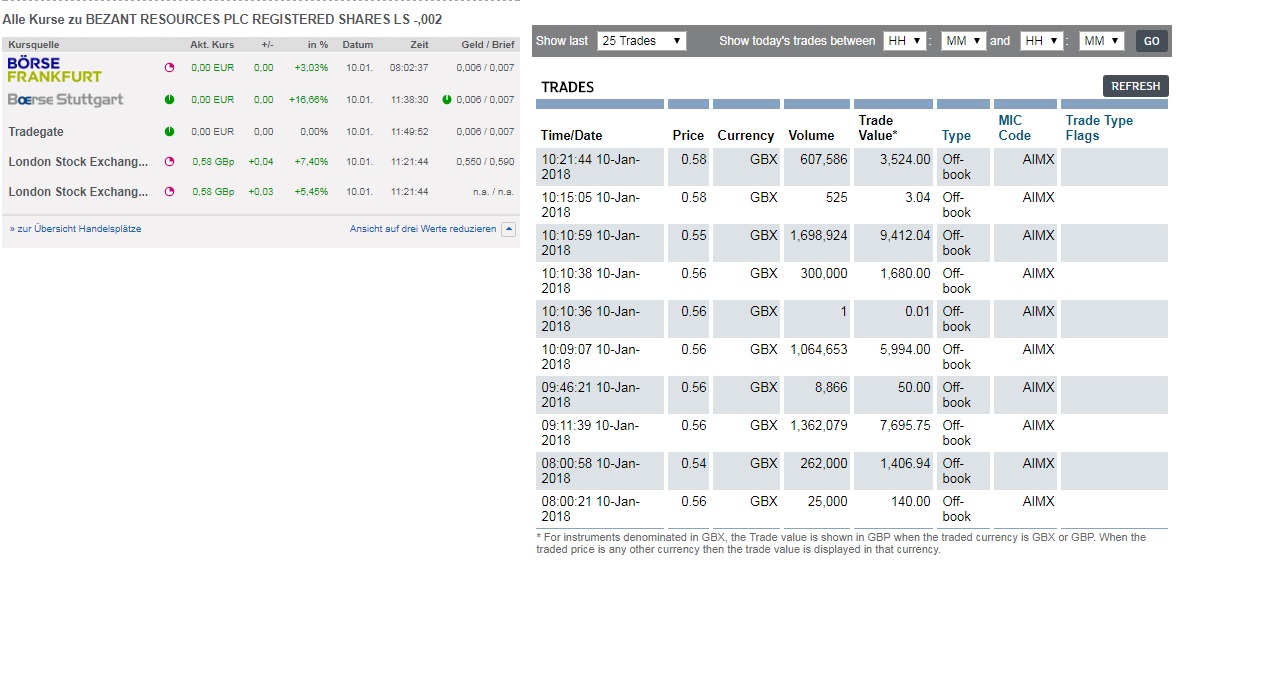This screenshot has width=1269, height=674.
Task: Click green icon next to Stuttgart Geld/Brief value
Action: tap(446, 100)
